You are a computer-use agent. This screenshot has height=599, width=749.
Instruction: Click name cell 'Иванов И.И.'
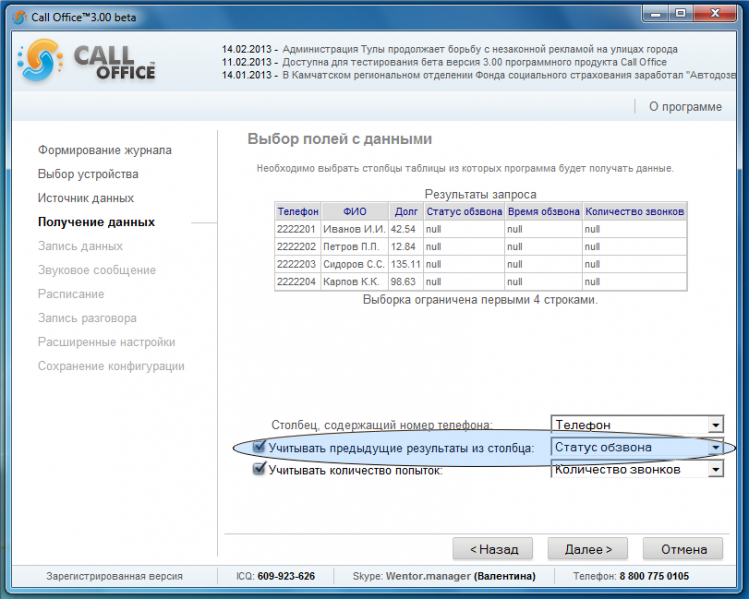coord(355,229)
